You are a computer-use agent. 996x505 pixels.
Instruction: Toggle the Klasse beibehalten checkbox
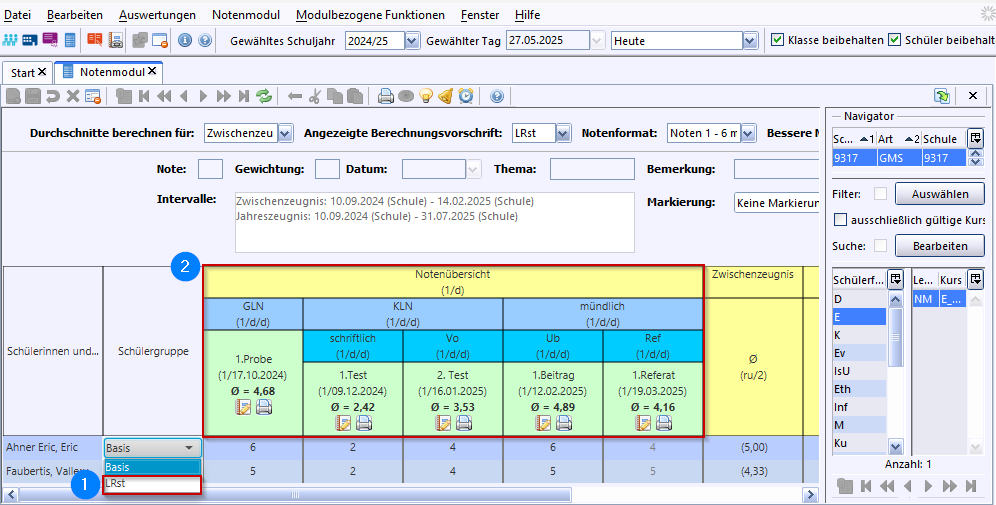tap(777, 40)
